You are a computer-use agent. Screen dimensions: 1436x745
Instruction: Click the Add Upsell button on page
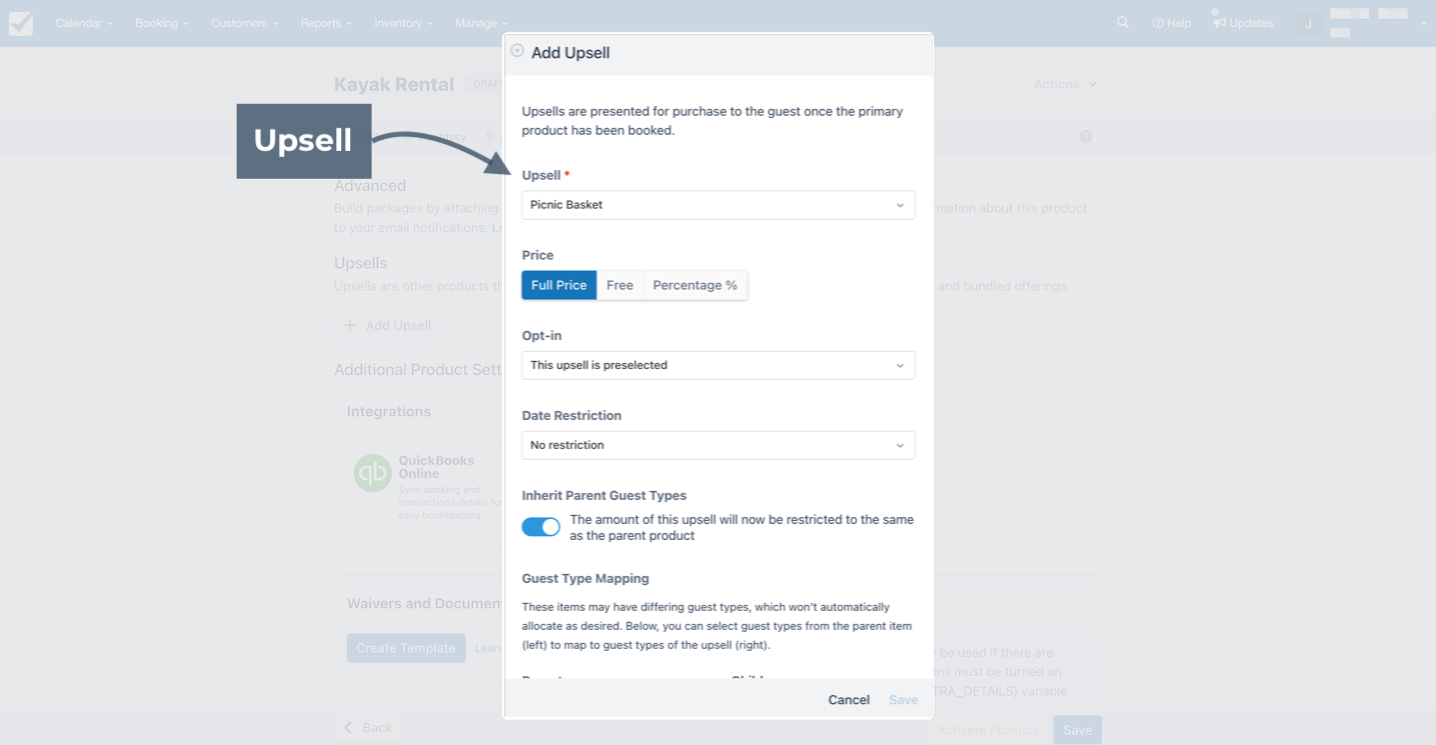point(388,325)
